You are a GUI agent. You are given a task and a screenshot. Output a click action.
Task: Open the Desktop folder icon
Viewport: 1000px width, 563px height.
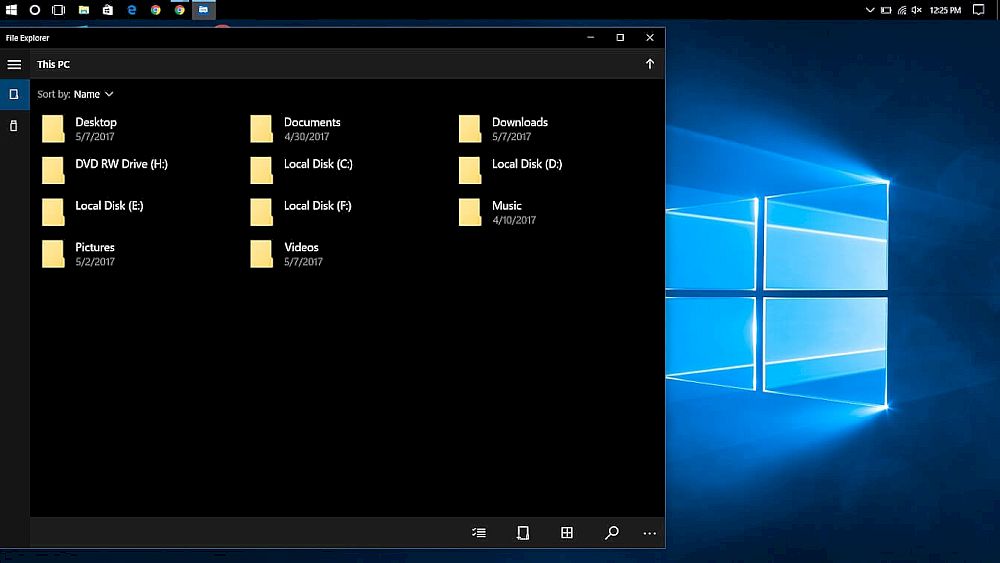coord(53,128)
